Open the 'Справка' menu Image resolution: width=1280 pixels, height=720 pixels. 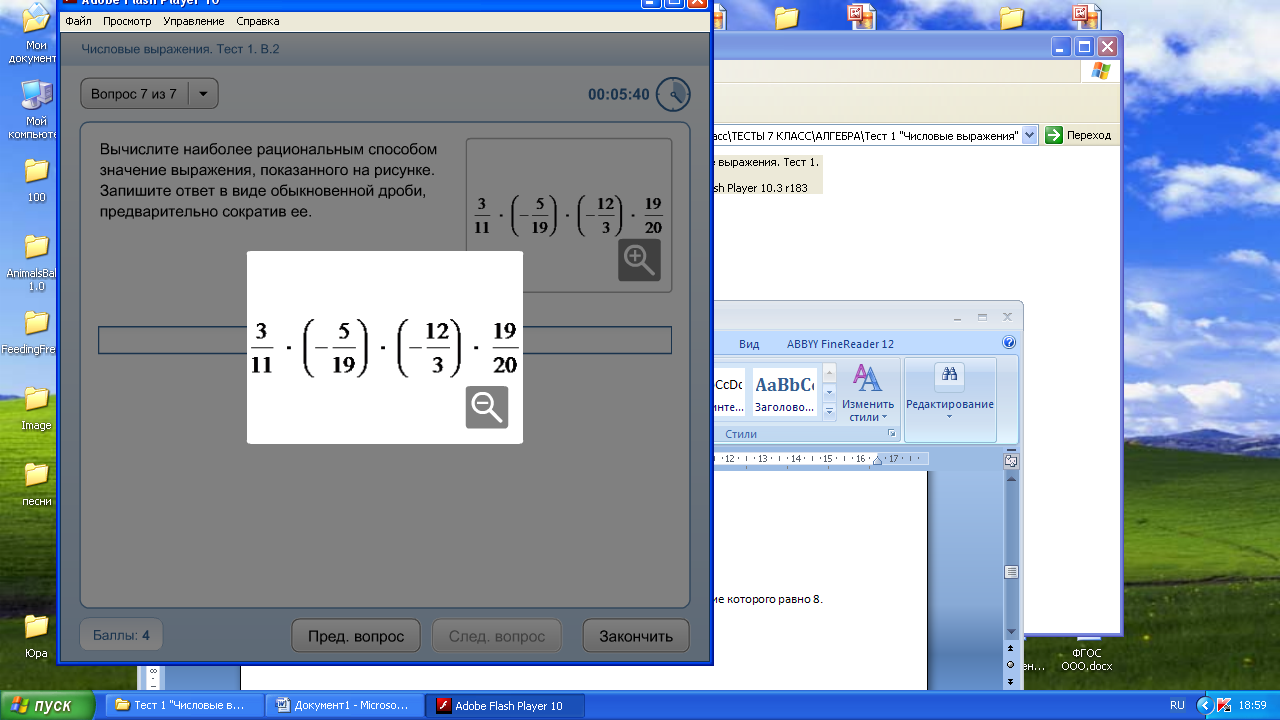pos(258,21)
